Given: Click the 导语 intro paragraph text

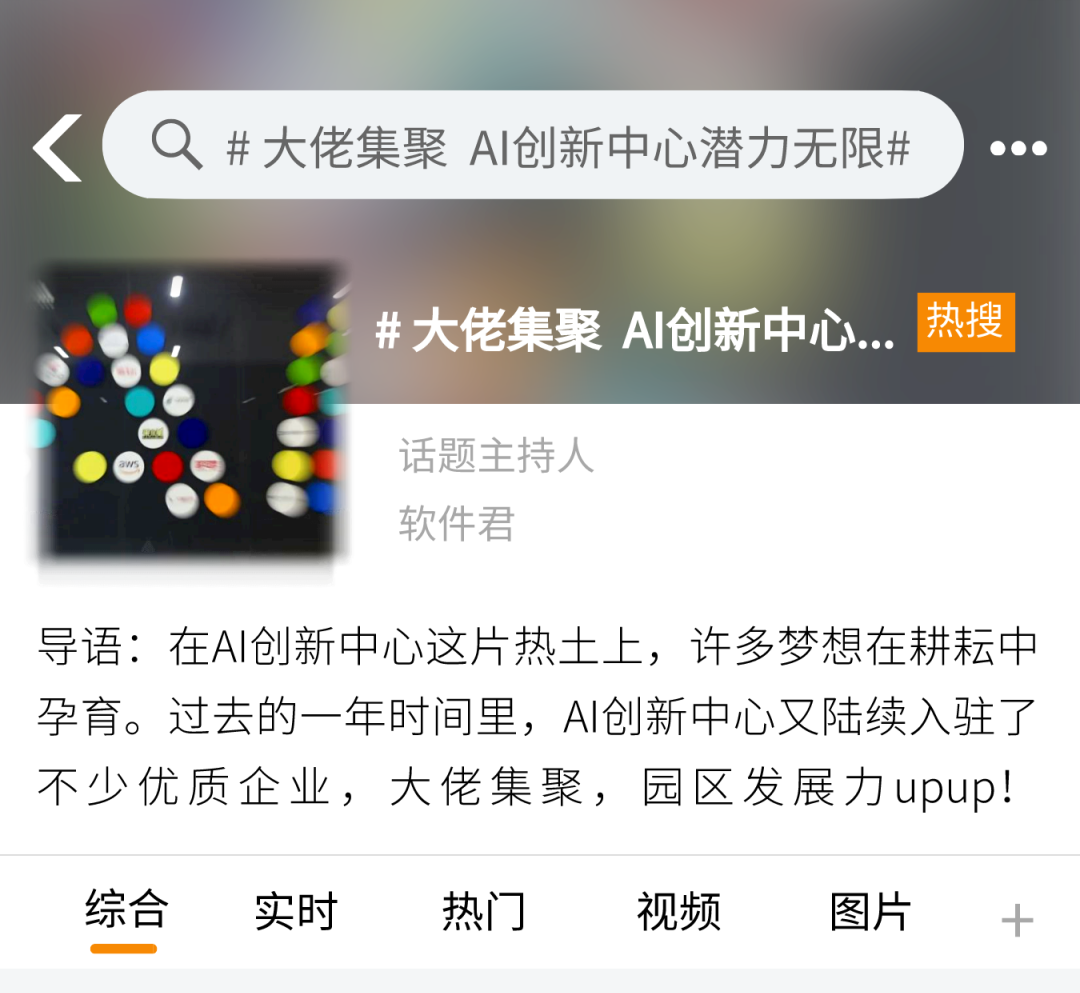Looking at the screenshot, I should [x=537, y=716].
